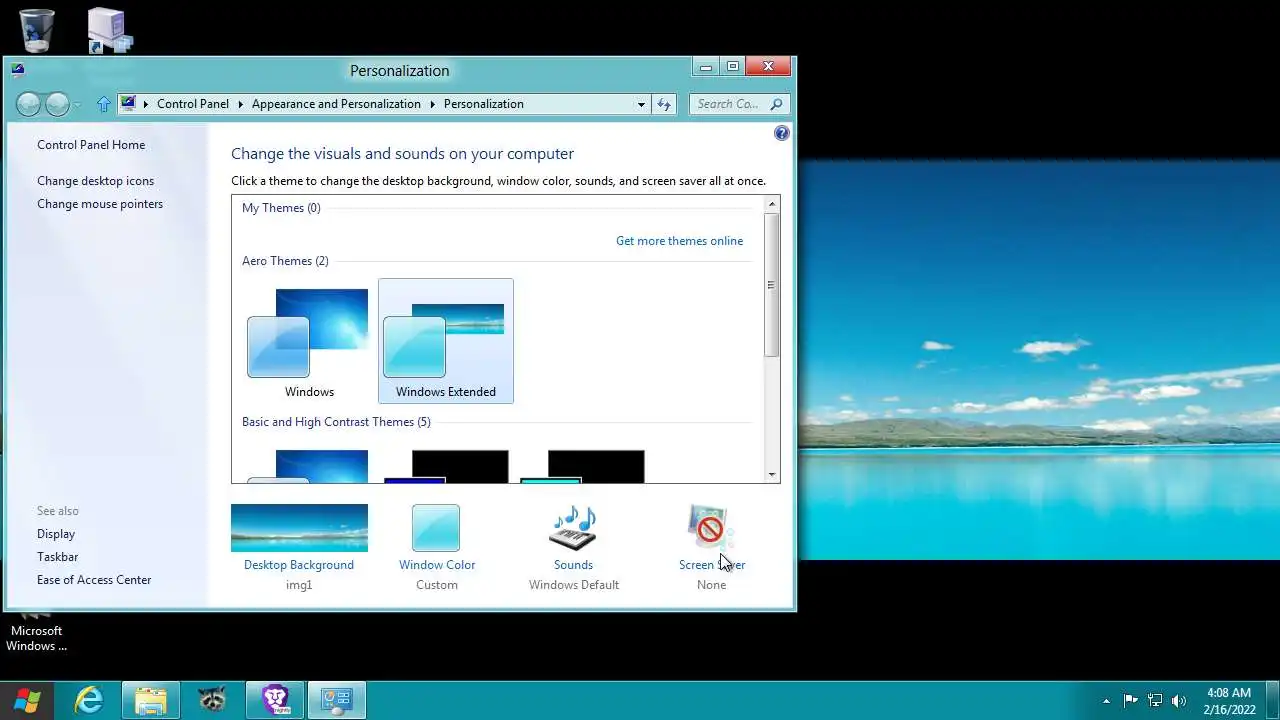Open the Action Center flag icon
Viewport: 1280px width, 720px height.
1130,701
